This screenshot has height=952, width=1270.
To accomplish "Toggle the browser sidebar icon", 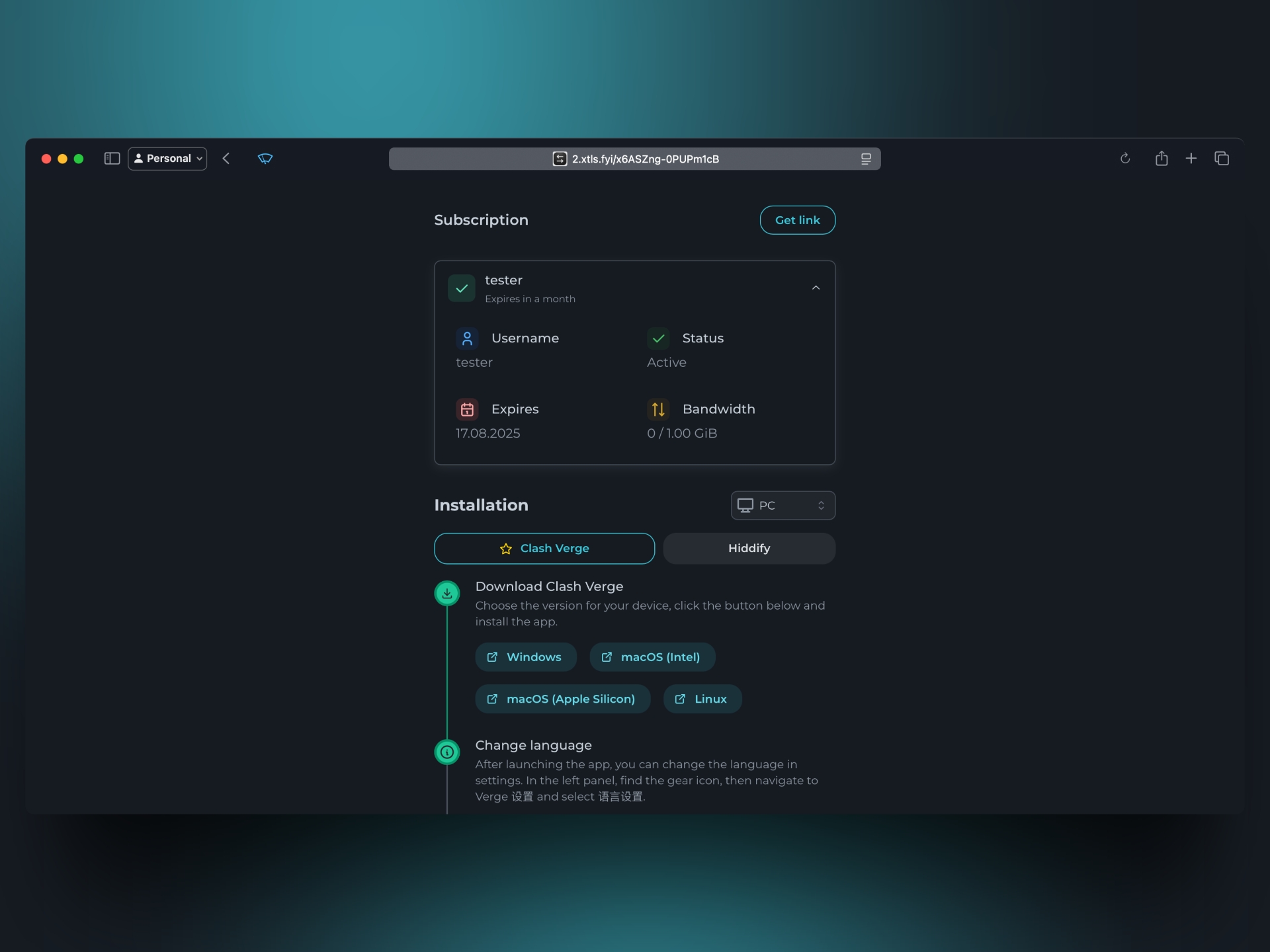I will pos(112,159).
